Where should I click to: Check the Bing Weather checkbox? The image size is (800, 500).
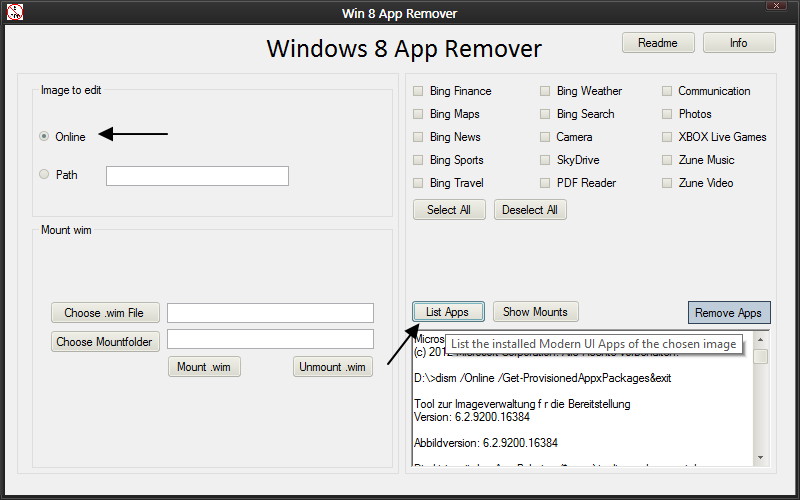pos(545,91)
